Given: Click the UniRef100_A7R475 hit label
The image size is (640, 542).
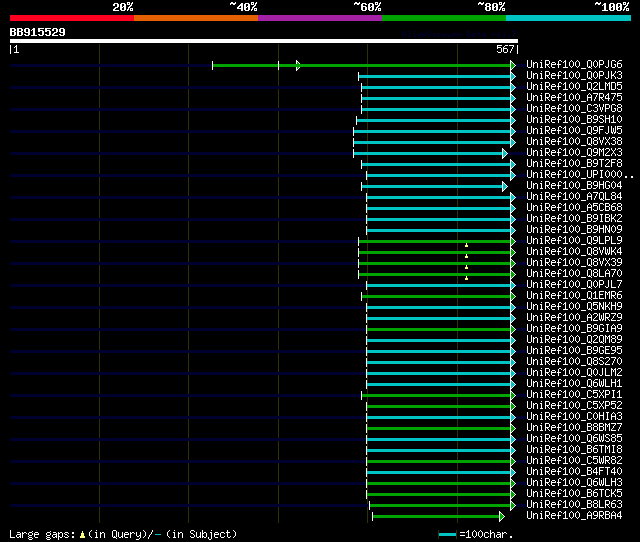Looking at the screenshot, I should (x=574, y=98).
